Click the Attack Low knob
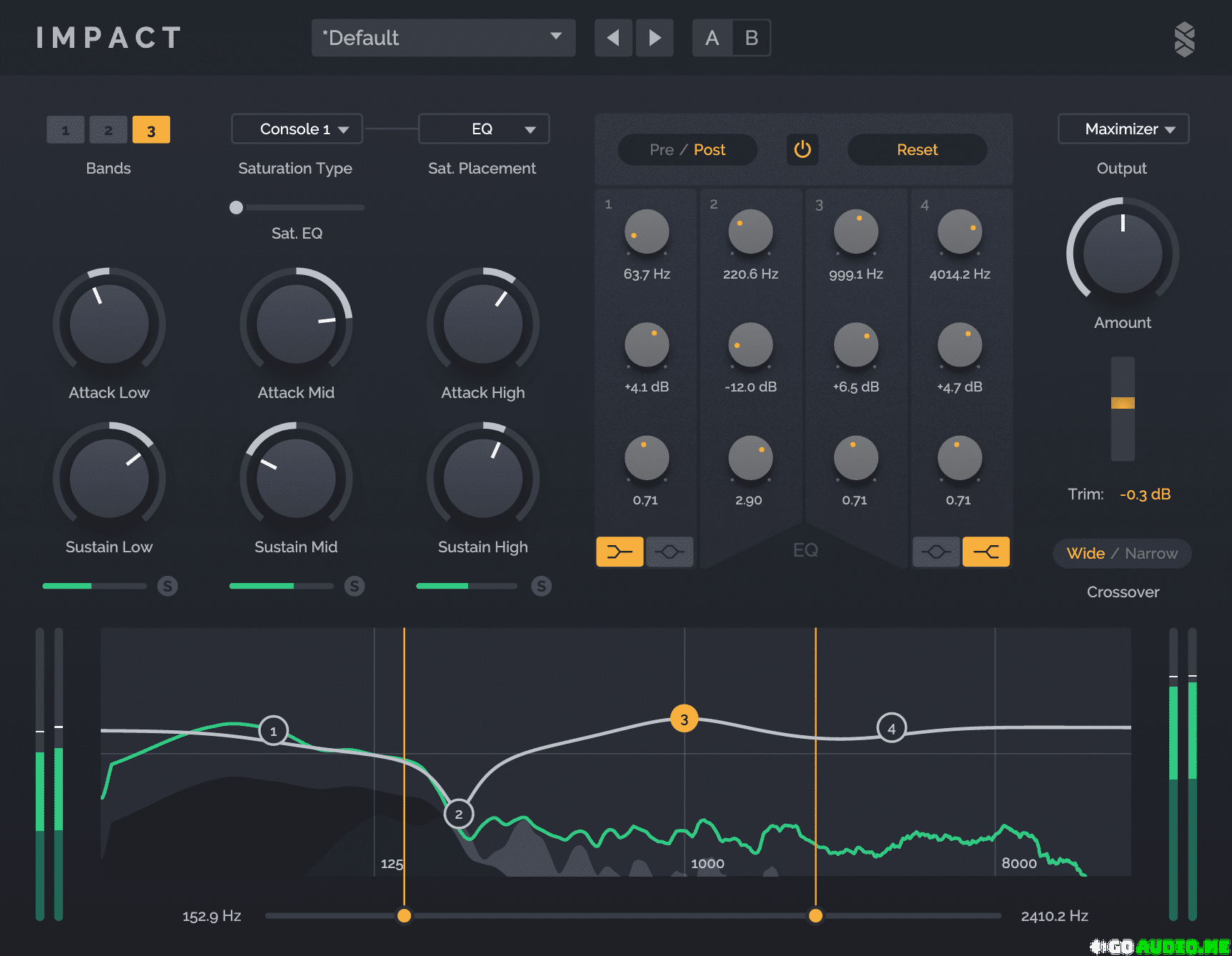 tap(109, 324)
